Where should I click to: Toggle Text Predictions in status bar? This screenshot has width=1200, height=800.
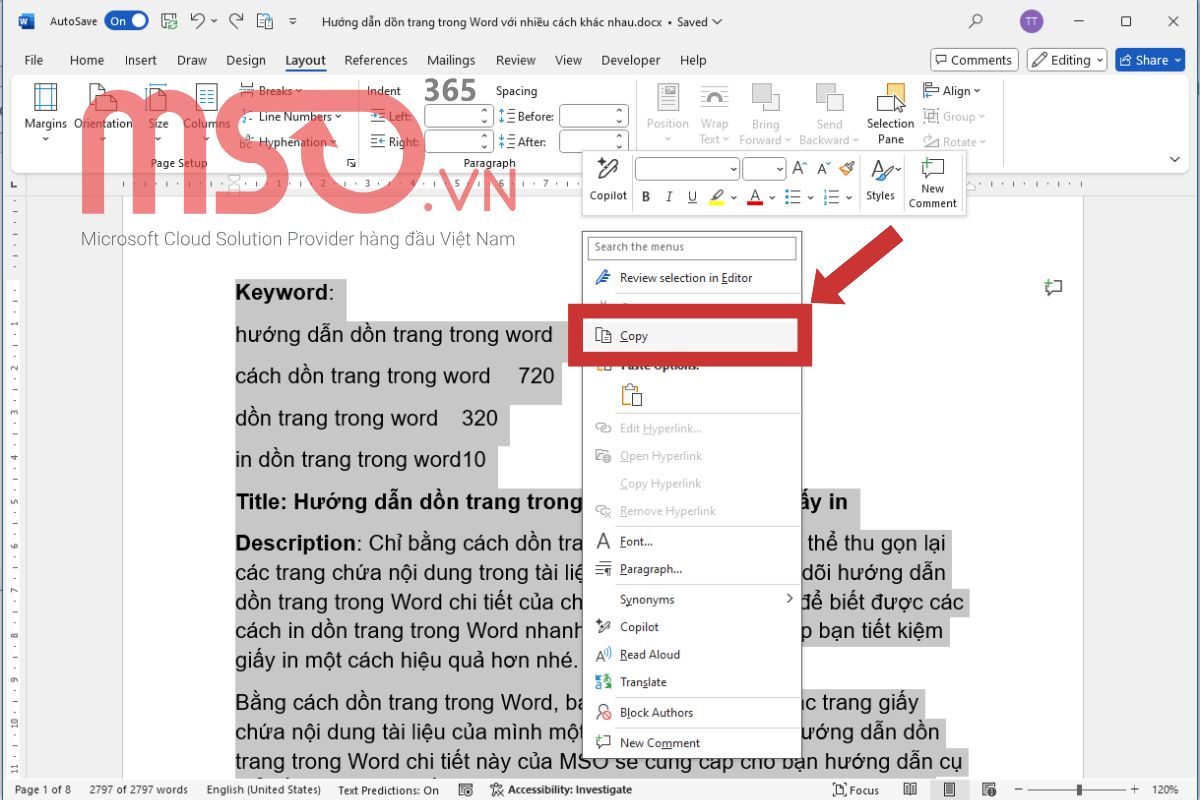click(388, 790)
